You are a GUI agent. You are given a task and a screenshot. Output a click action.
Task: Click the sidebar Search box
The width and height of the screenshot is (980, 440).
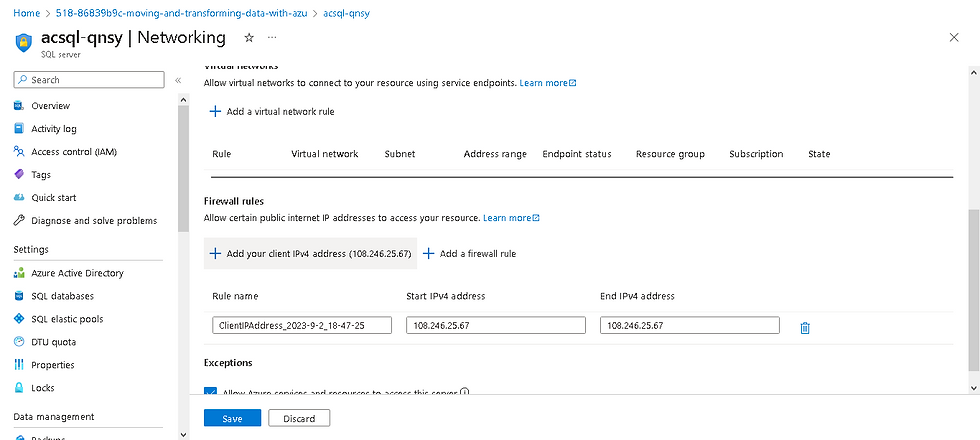89,80
